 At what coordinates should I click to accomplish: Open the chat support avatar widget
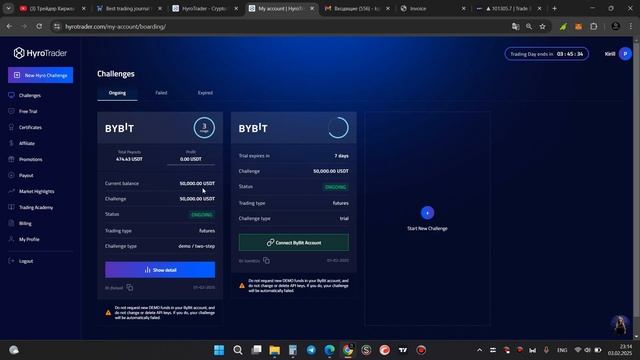click(620, 325)
